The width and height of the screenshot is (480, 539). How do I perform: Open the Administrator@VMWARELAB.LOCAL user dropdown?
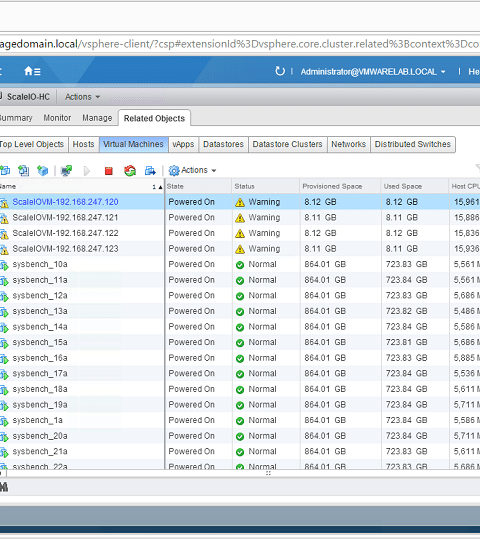tap(373, 72)
